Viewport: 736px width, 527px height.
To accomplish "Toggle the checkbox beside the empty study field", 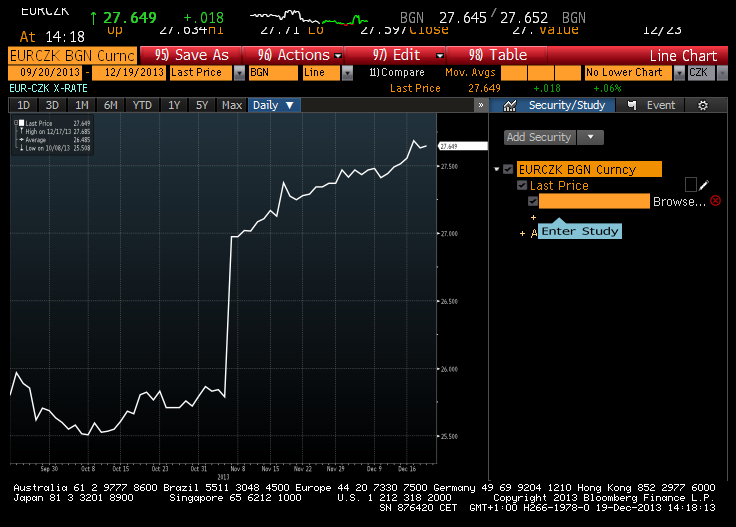I will 533,201.
